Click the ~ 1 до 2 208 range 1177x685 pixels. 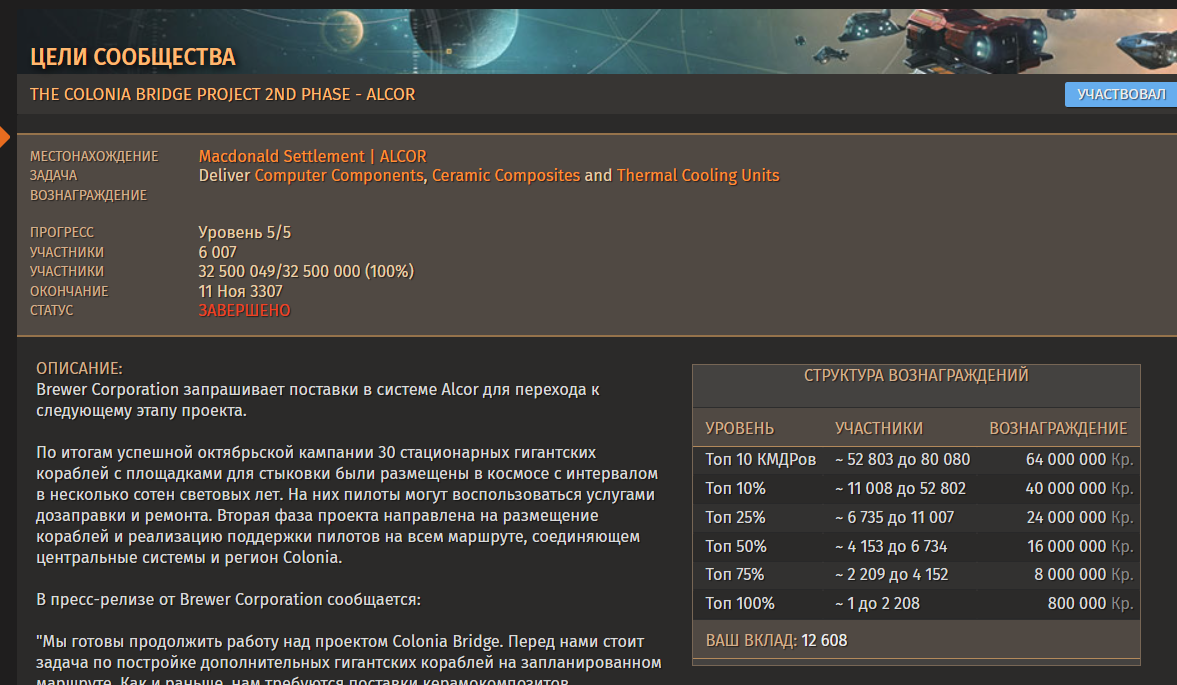877,603
